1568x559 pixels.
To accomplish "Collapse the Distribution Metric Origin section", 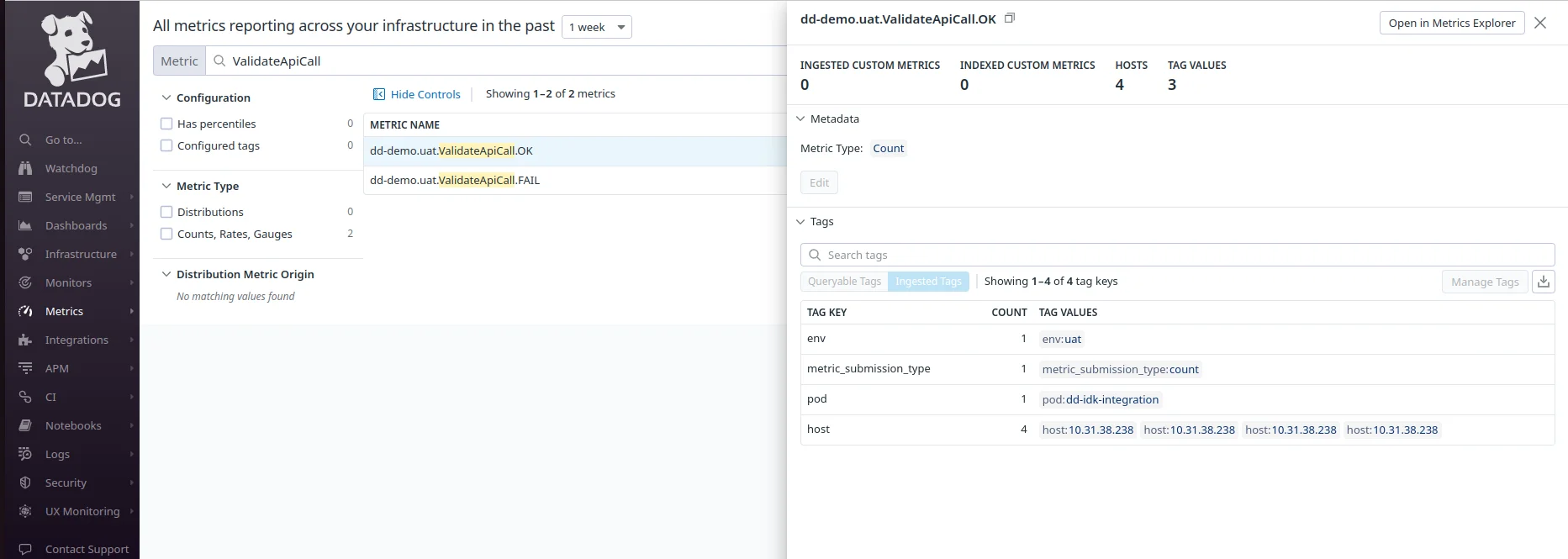I will (166, 274).
